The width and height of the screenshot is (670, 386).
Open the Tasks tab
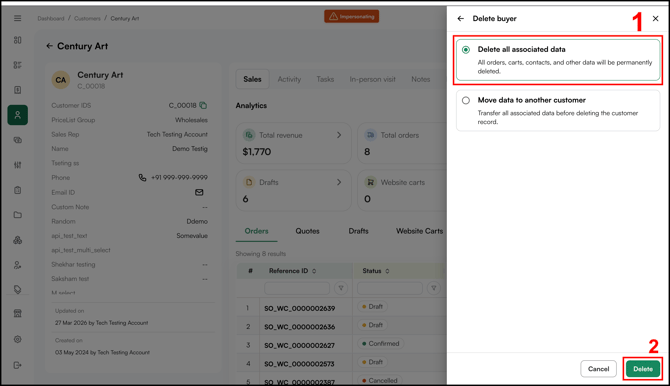325,79
